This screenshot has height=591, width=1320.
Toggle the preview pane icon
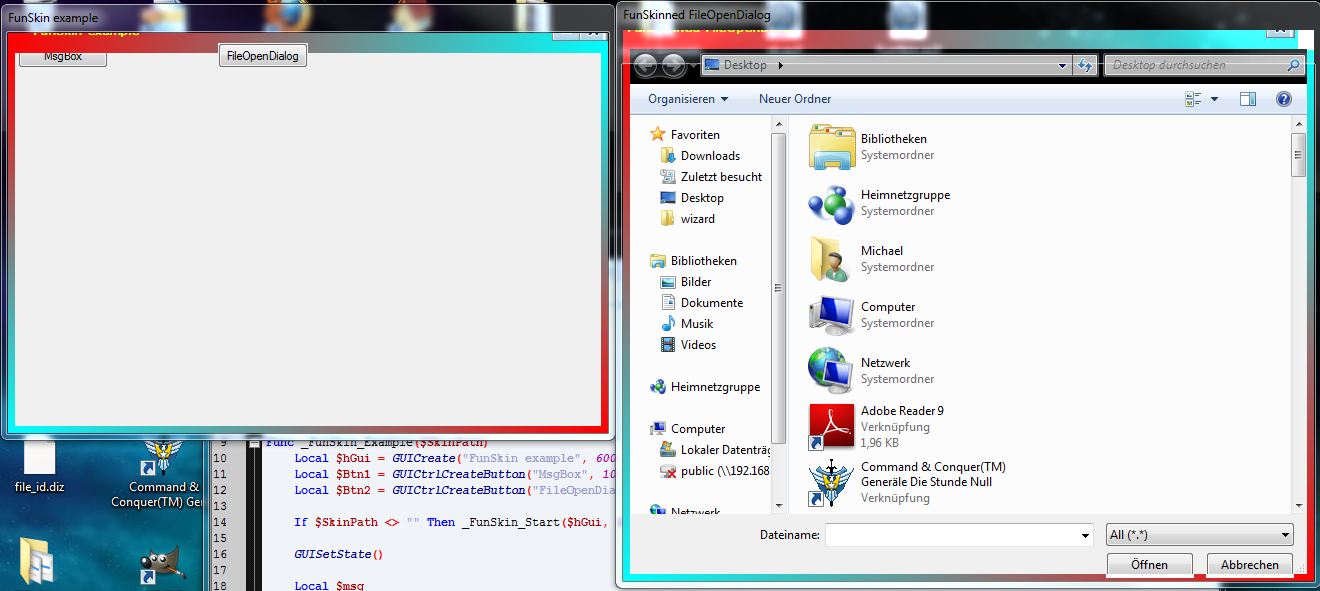point(1247,99)
